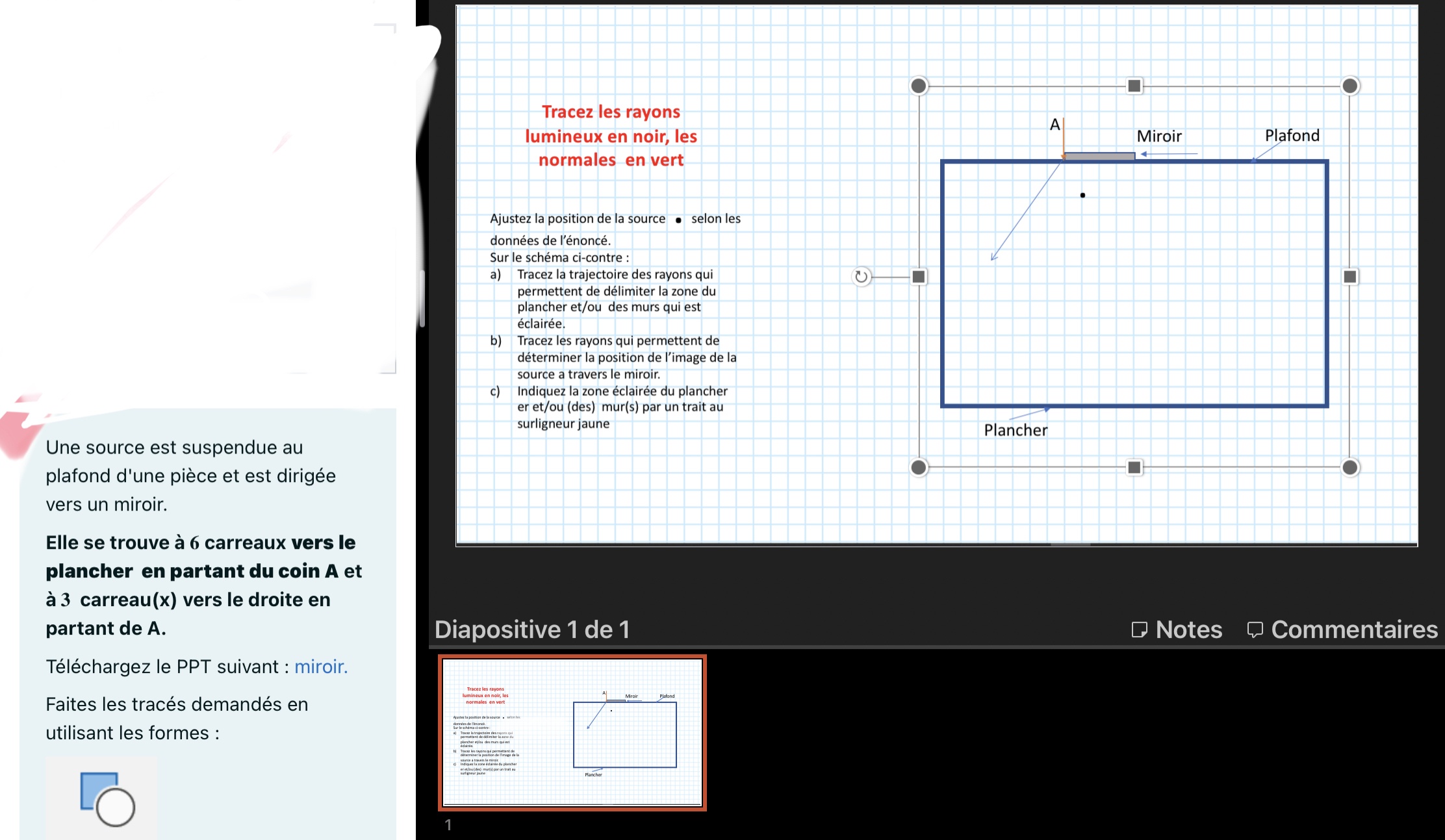Click the top-middle square resize handle
Image resolution: width=1445 pixels, height=840 pixels.
(x=1134, y=86)
